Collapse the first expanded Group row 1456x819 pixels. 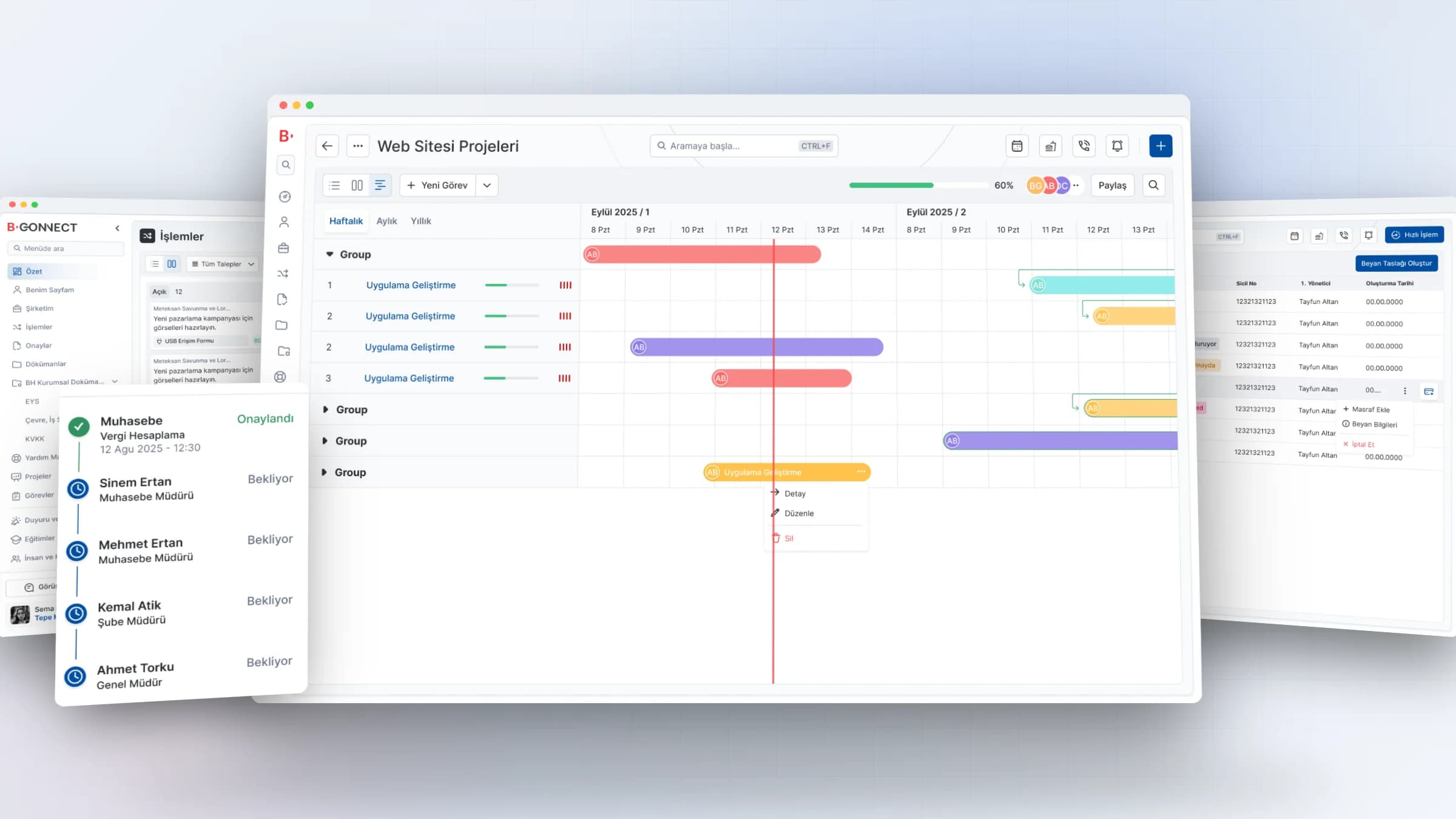coord(329,254)
